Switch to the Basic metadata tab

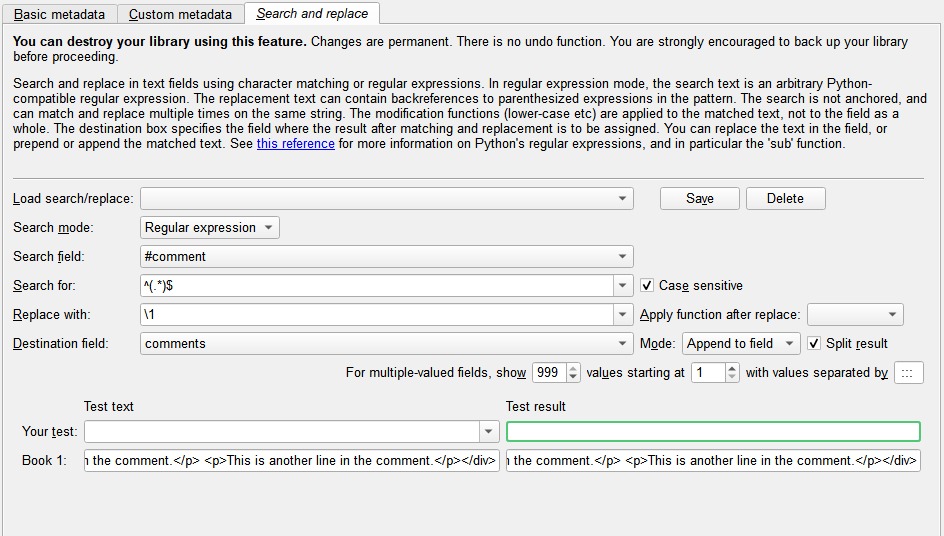tap(59, 14)
